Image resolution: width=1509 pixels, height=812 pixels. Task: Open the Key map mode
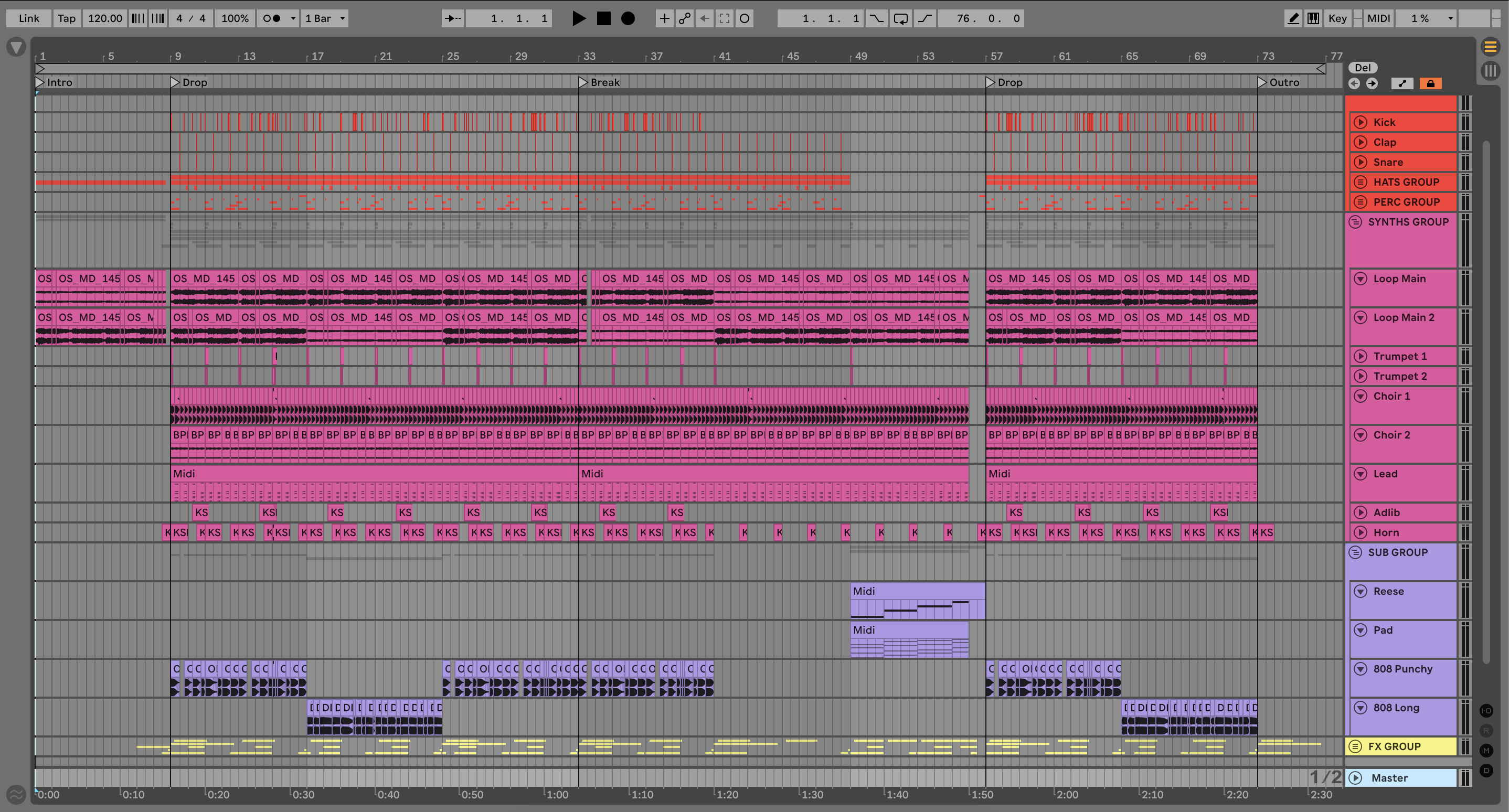click(1337, 18)
